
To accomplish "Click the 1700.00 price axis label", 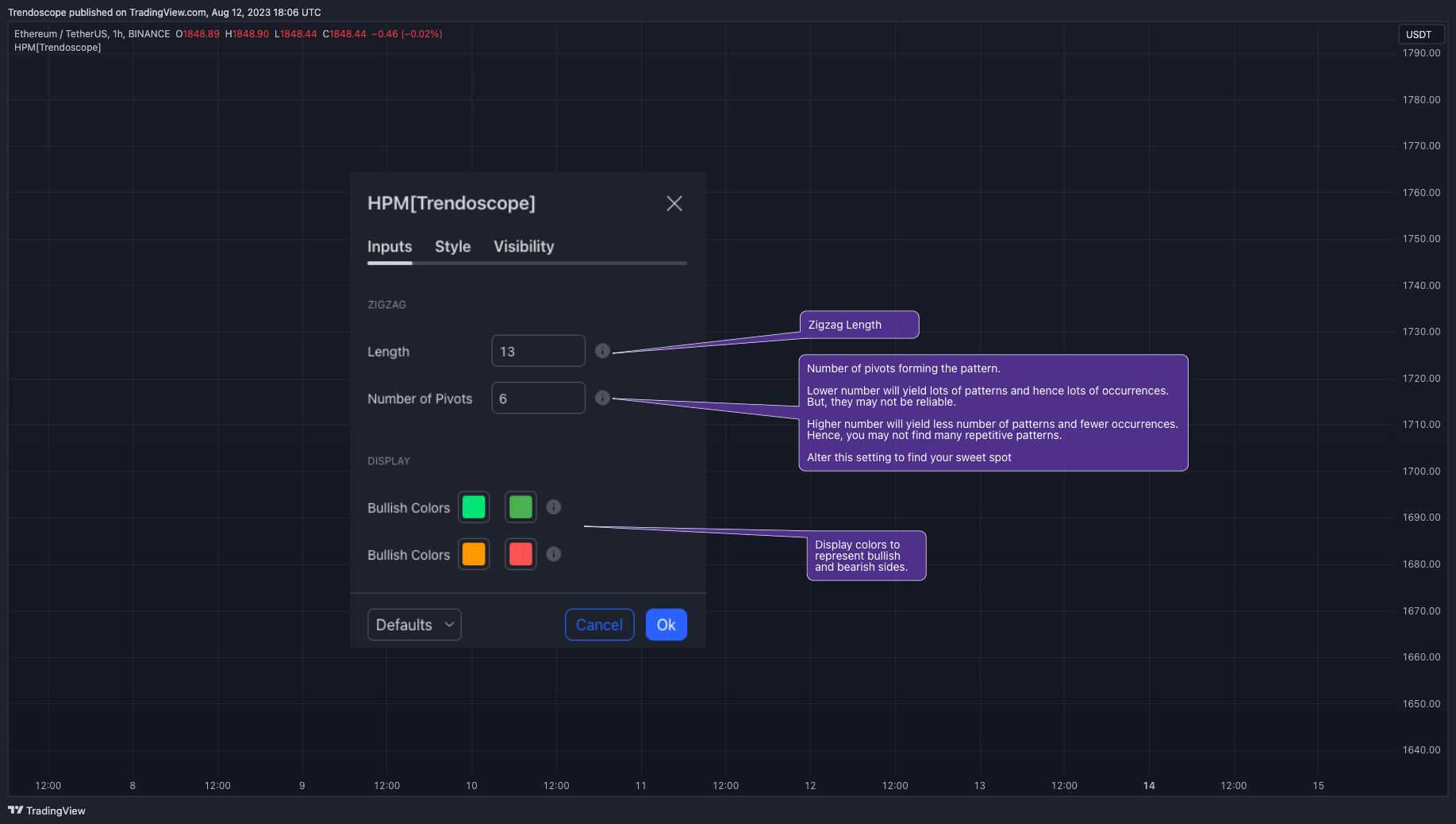I will (1421, 472).
